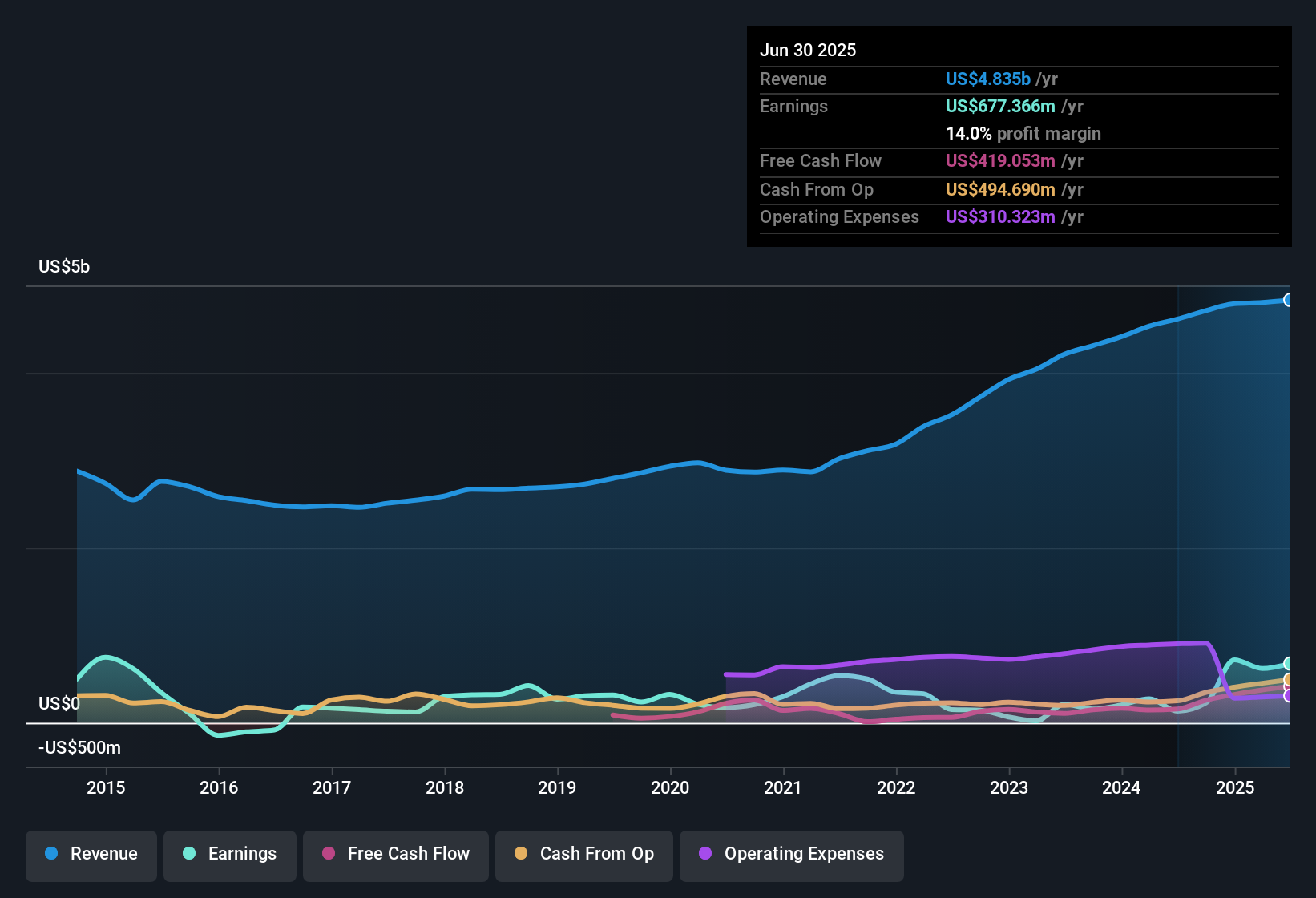This screenshot has width=1316, height=898.
Task: Toggle the Operating Expenses legend button
Action: click(x=792, y=855)
